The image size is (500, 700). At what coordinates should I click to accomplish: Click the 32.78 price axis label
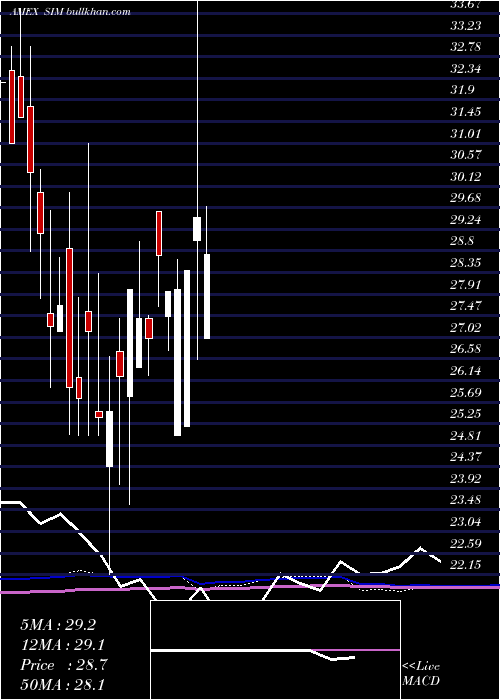point(466,47)
